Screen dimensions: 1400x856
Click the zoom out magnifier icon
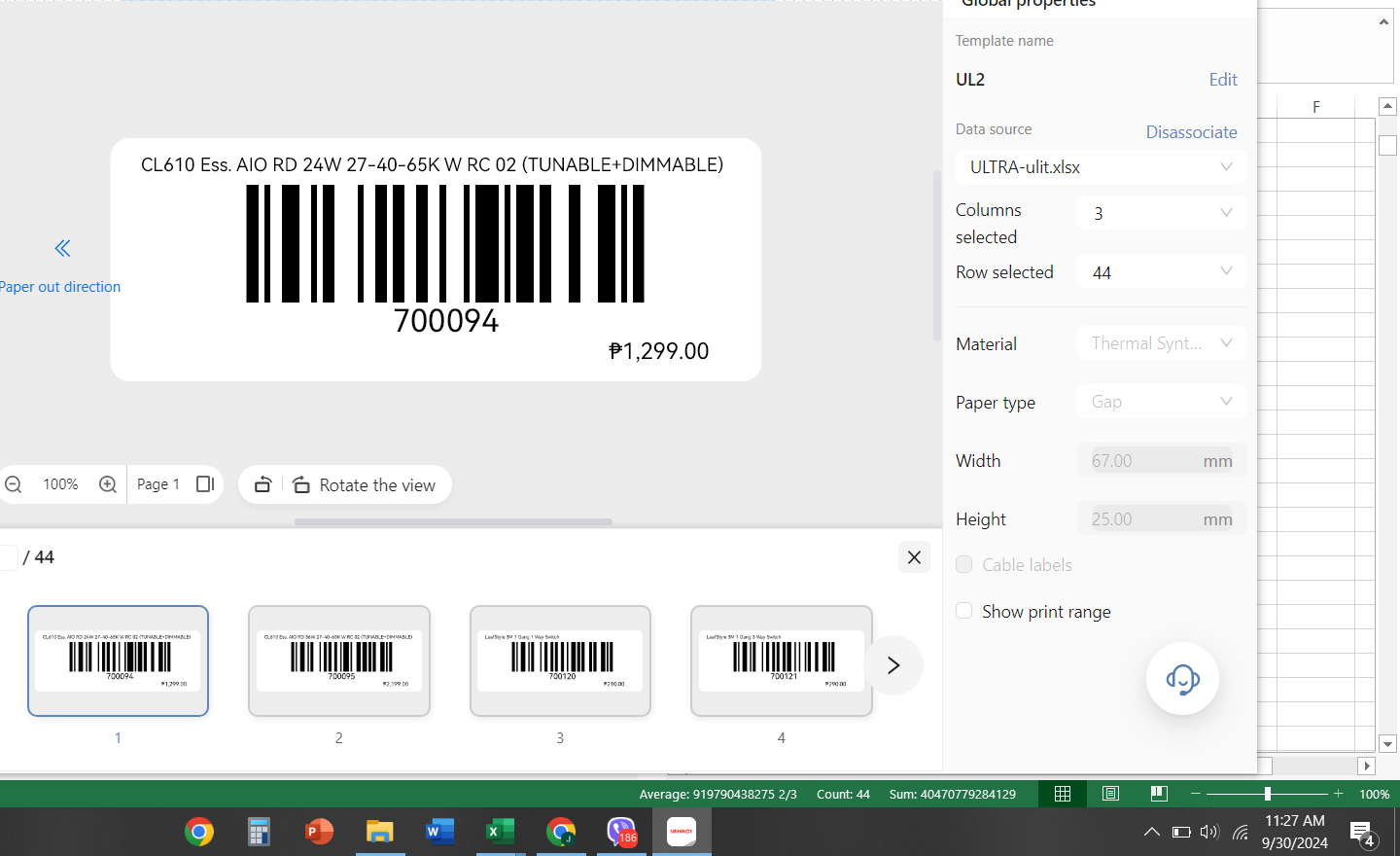pos(14,484)
